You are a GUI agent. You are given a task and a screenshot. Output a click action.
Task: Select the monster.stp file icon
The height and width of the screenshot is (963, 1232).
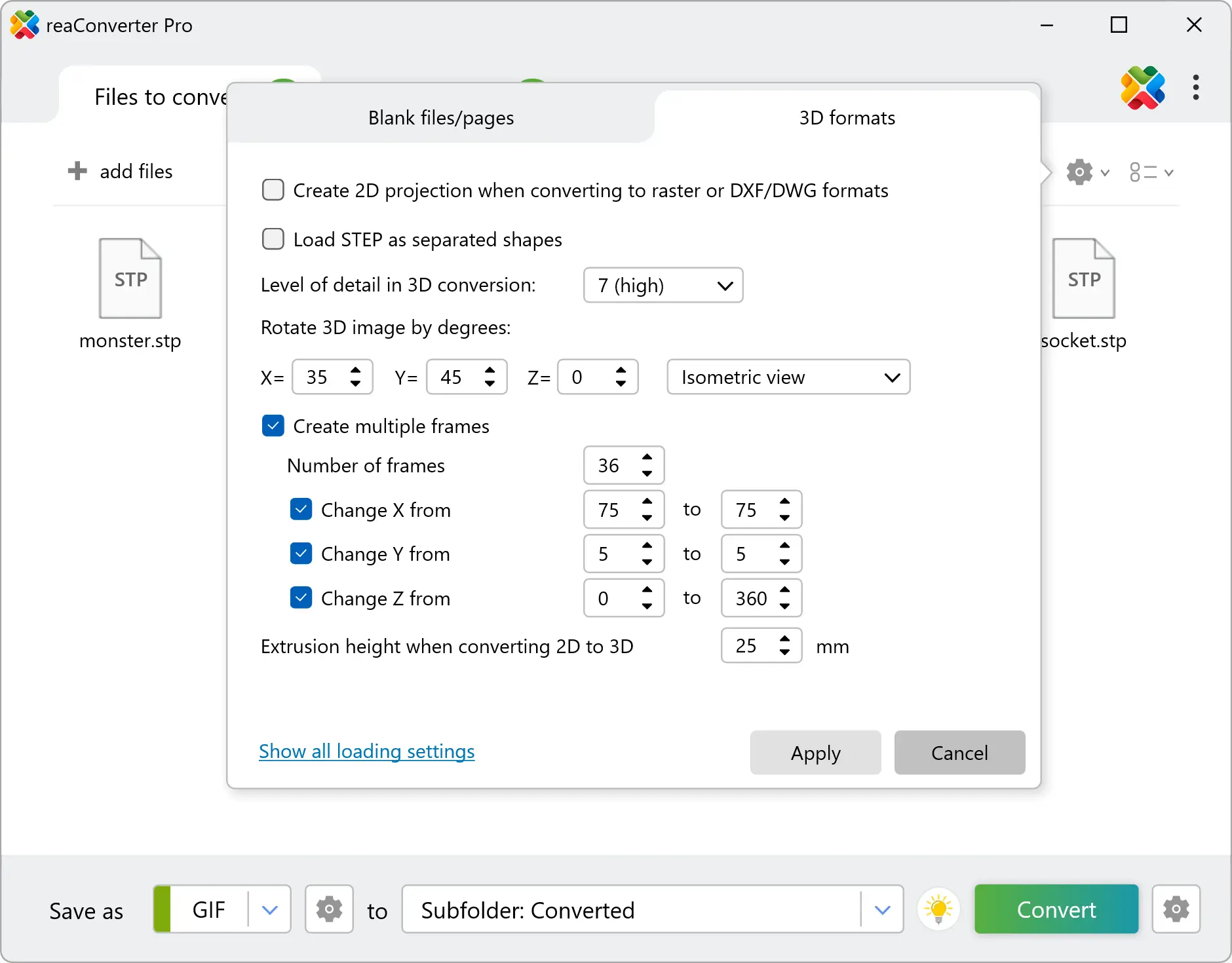[130, 278]
